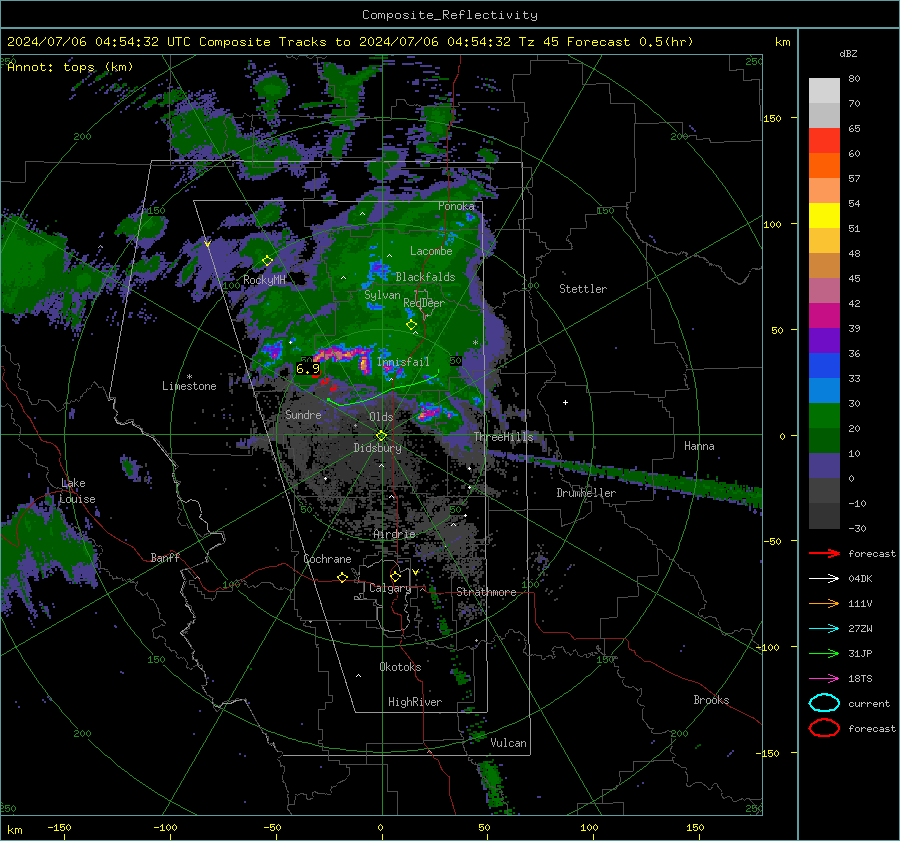Viewport: 900px width, 841px height.
Task: Pick the orange swatch between 60 and 57 dBZ
Action: (824, 166)
